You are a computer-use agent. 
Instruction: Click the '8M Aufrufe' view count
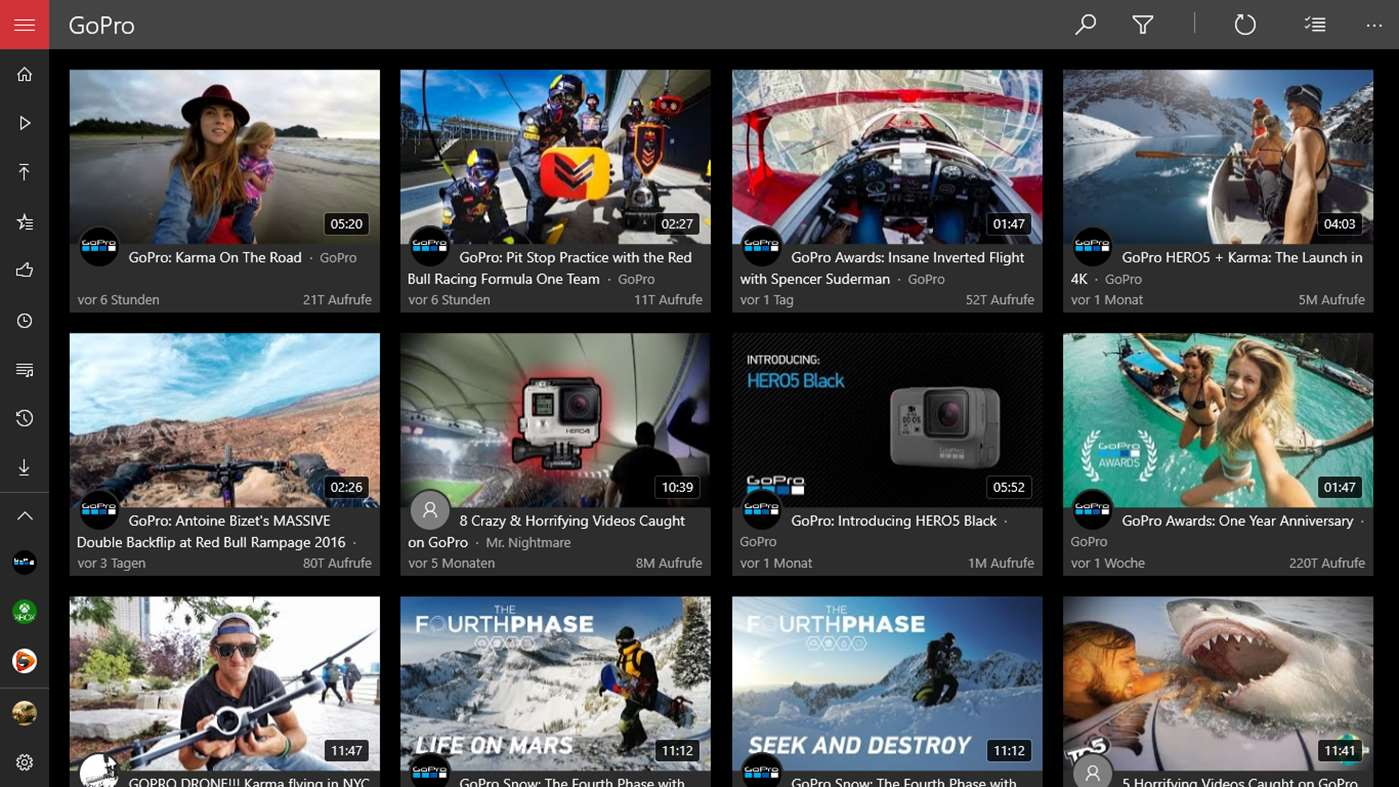(669, 563)
